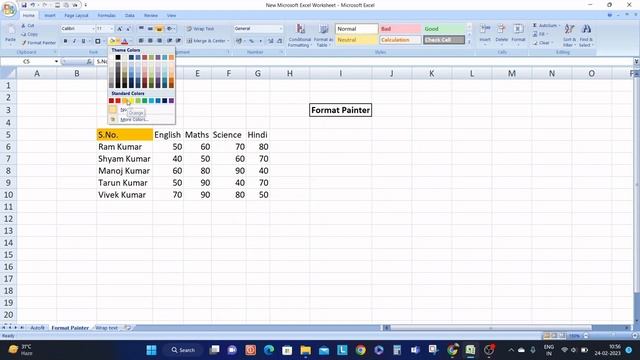
Task: Click More Colors in the palette
Action: pyautogui.click(x=134, y=120)
